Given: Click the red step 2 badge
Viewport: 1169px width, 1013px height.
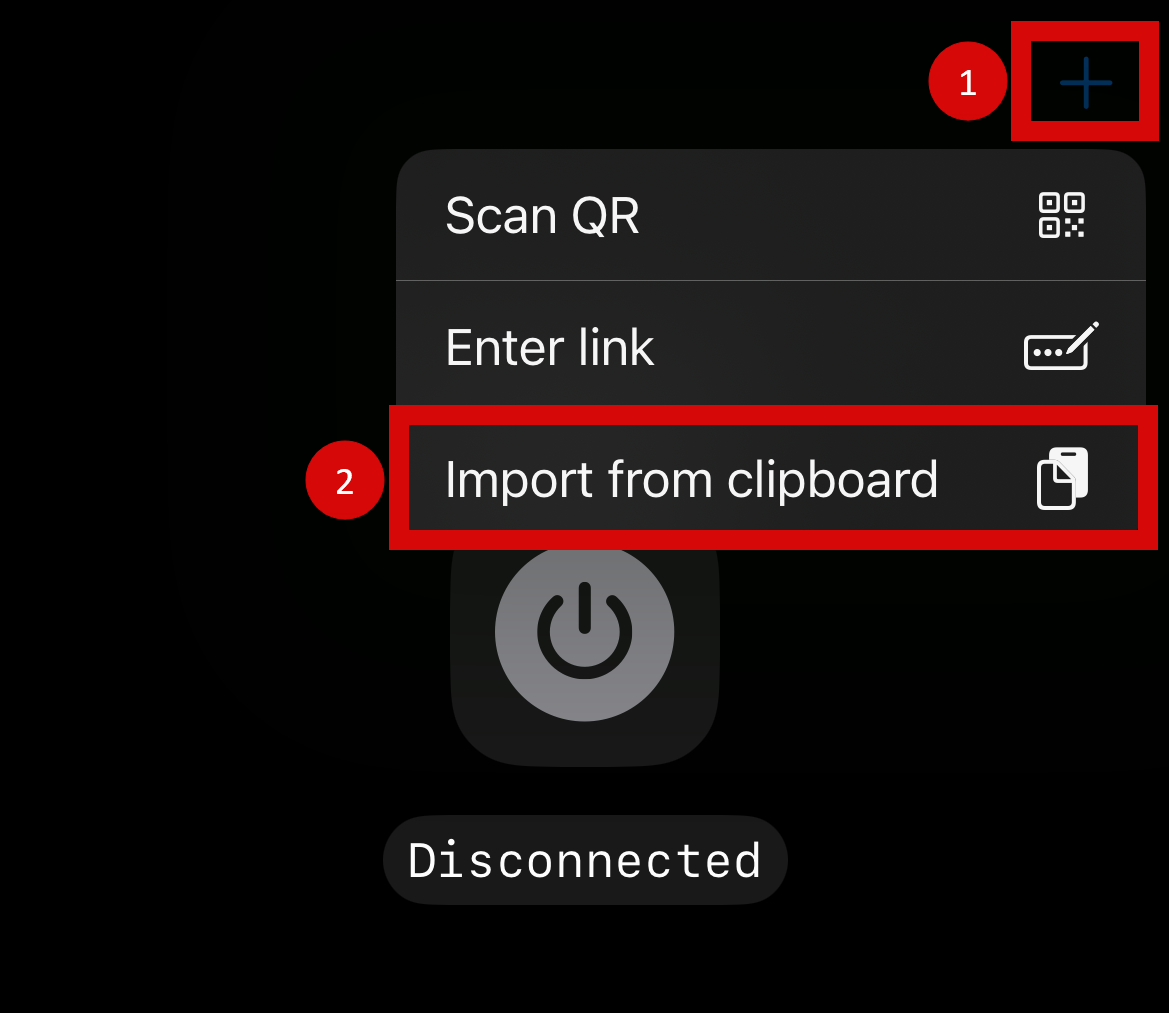Looking at the screenshot, I should tap(344, 481).
